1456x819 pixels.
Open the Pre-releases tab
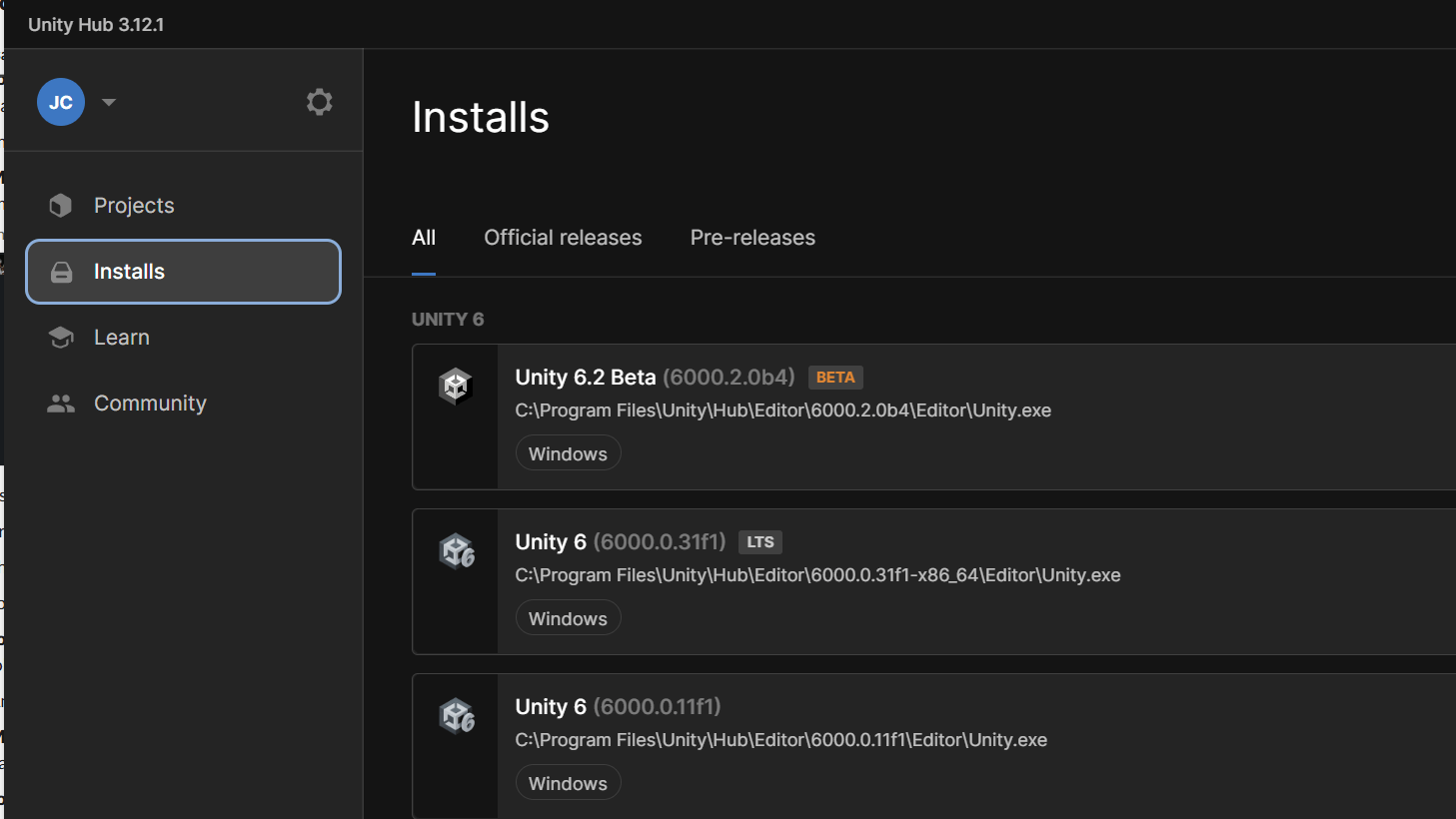pyautogui.click(x=752, y=238)
